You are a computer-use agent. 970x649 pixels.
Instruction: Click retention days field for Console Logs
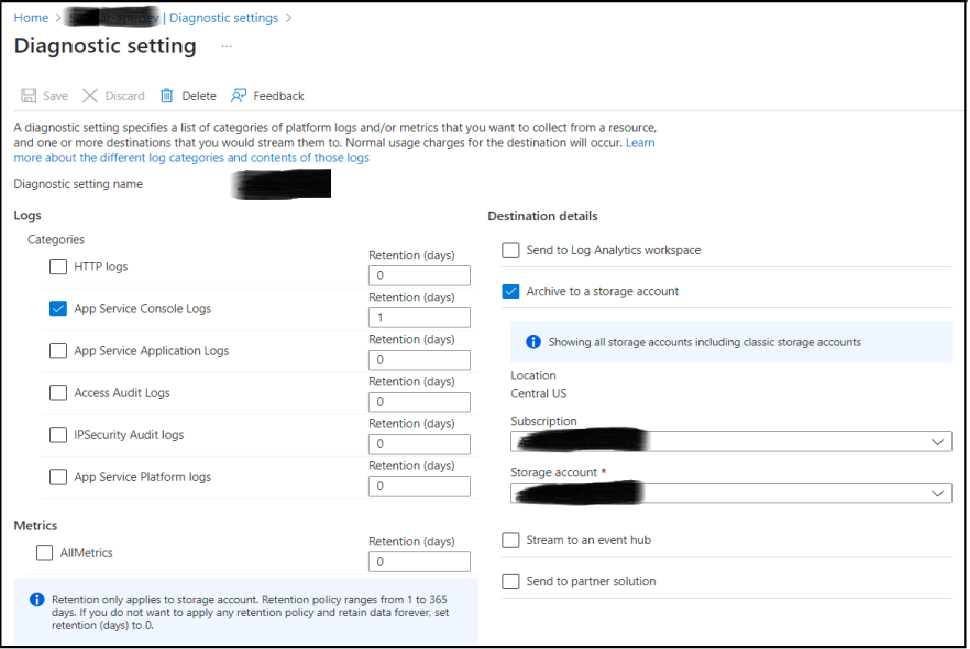point(419,318)
